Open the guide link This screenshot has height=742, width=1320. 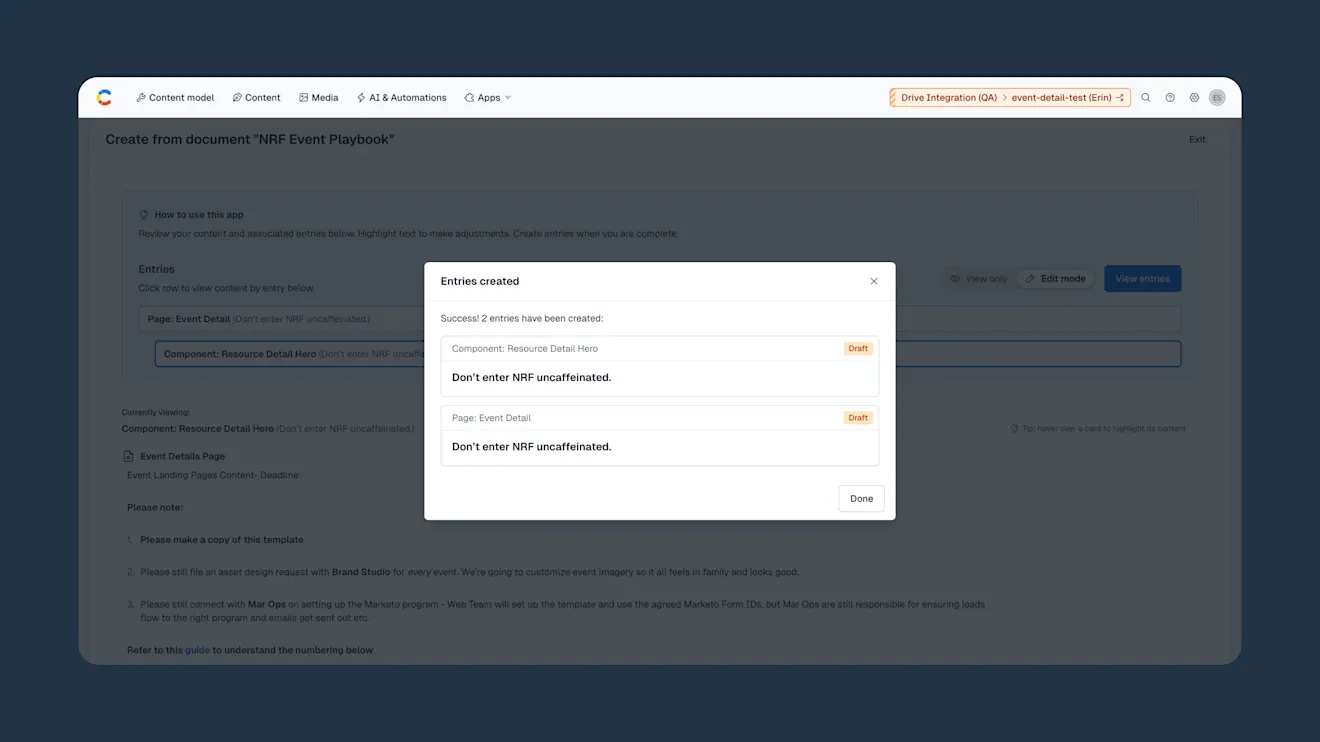pyautogui.click(x=197, y=650)
